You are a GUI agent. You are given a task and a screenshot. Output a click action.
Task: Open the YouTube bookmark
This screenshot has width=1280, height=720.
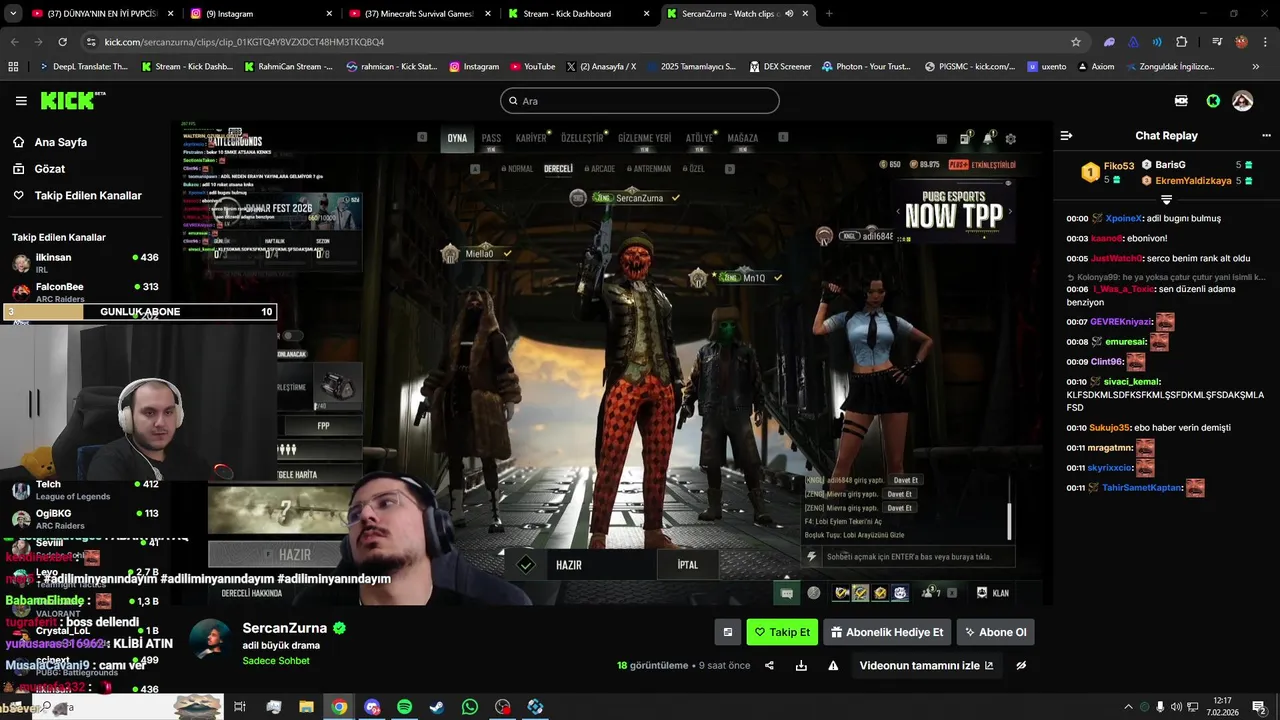532,67
